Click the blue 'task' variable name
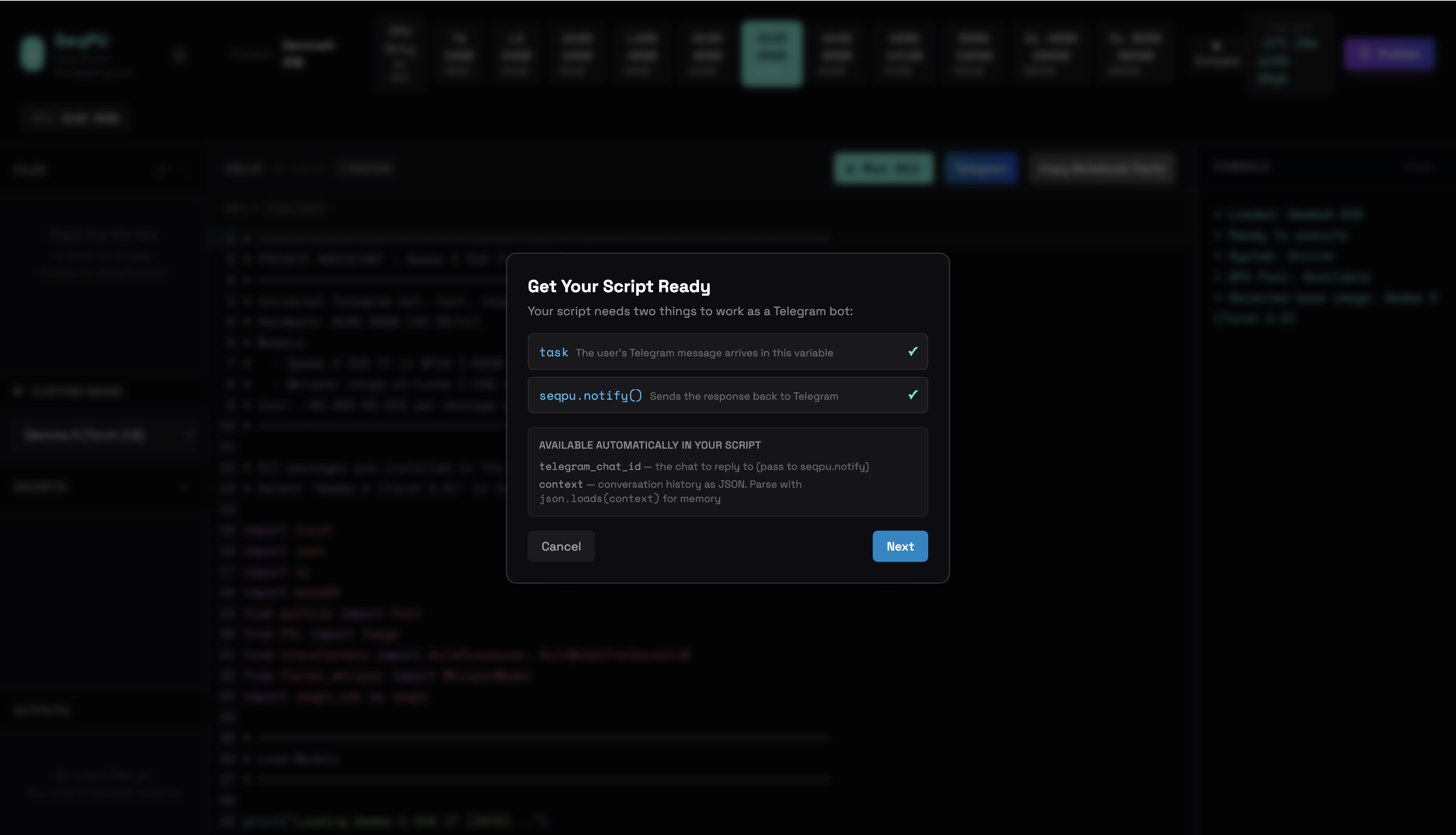This screenshot has height=835, width=1456. [x=553, y=352]
